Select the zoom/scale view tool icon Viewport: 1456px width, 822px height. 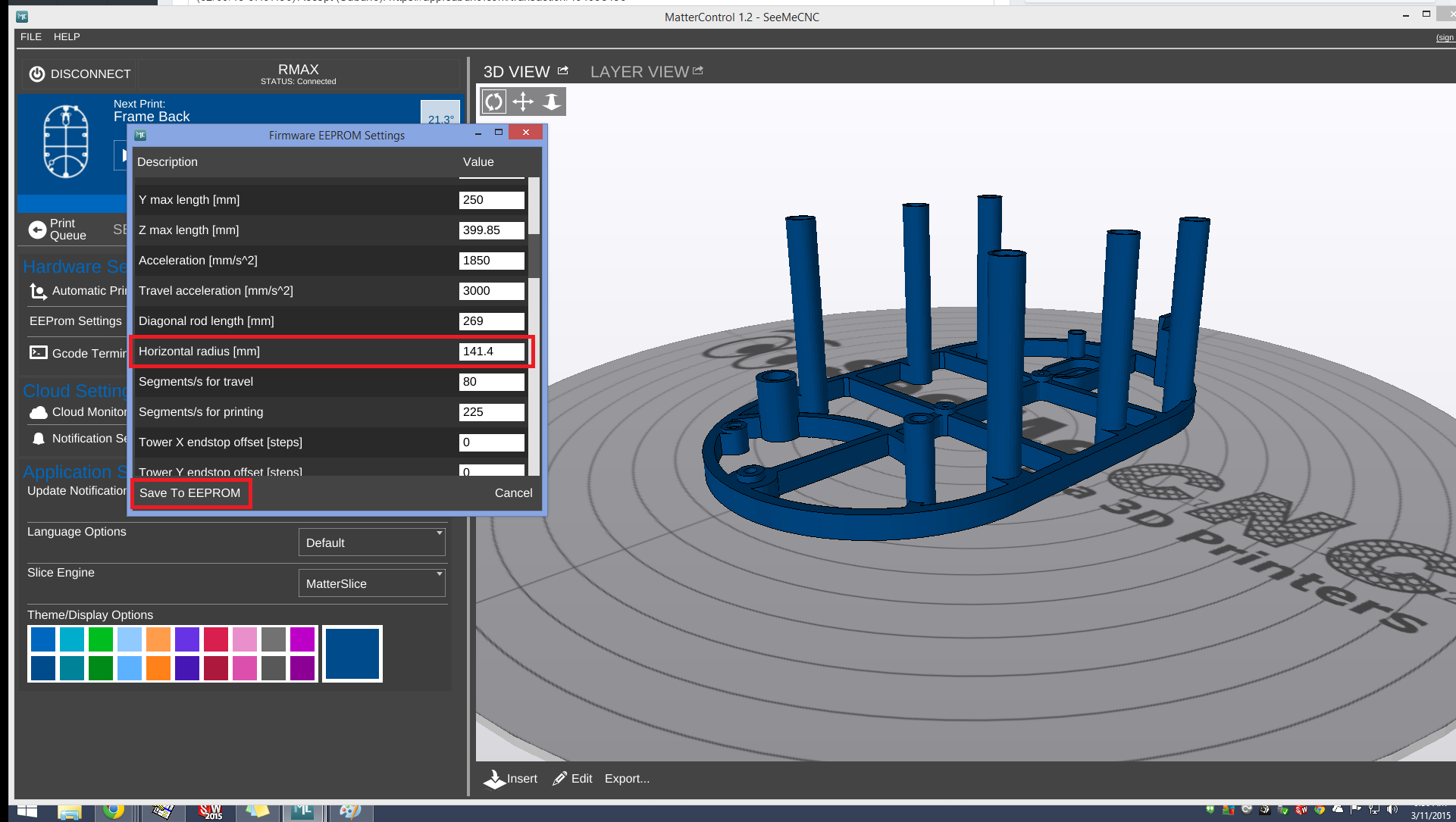point(552,102)
